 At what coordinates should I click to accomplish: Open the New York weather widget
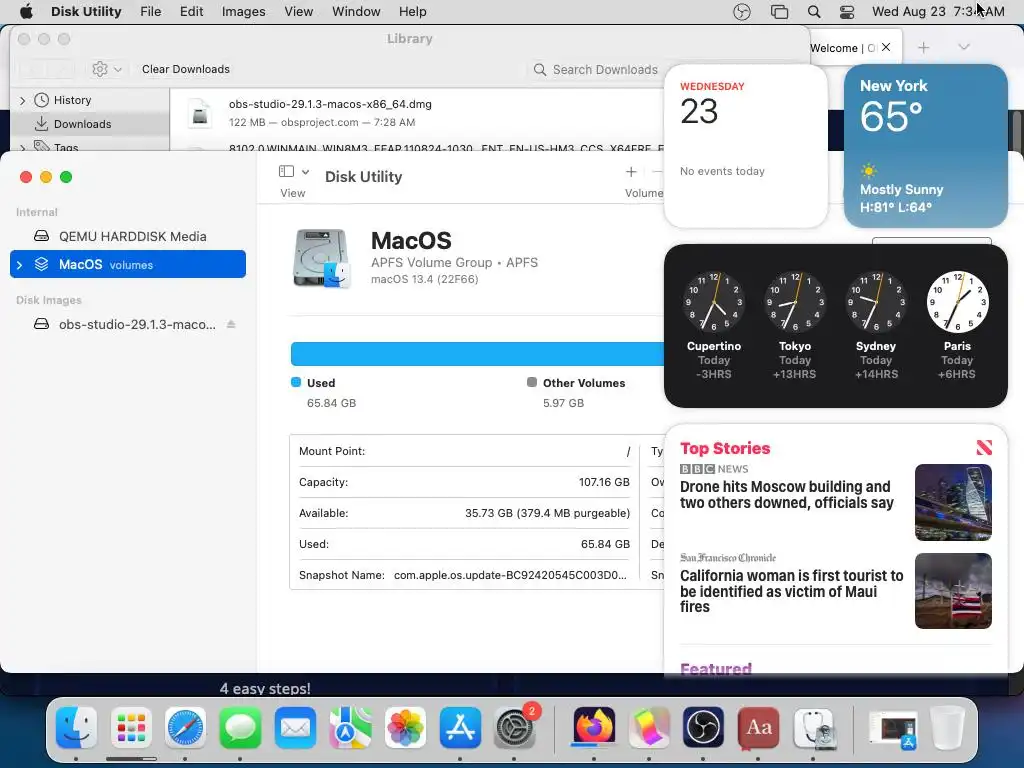(x=925, y=146)
